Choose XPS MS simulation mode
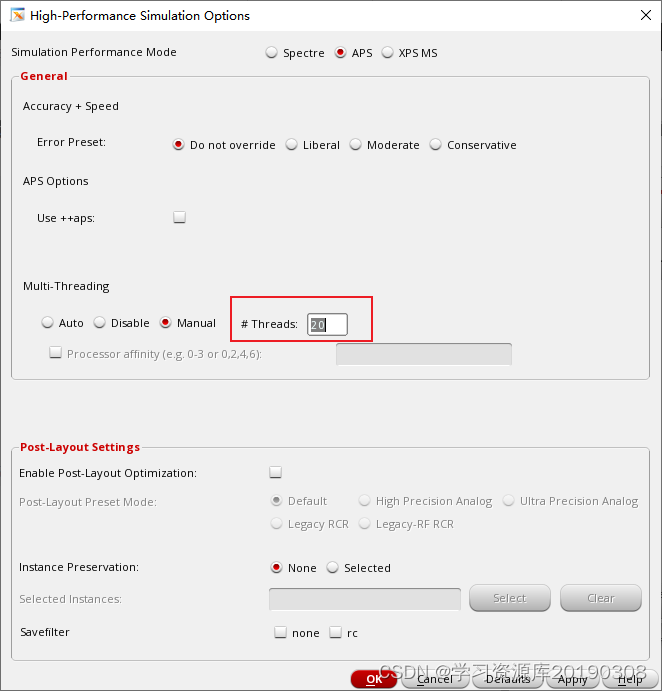The width and height of the screenshot is (662, 691). 388,53
